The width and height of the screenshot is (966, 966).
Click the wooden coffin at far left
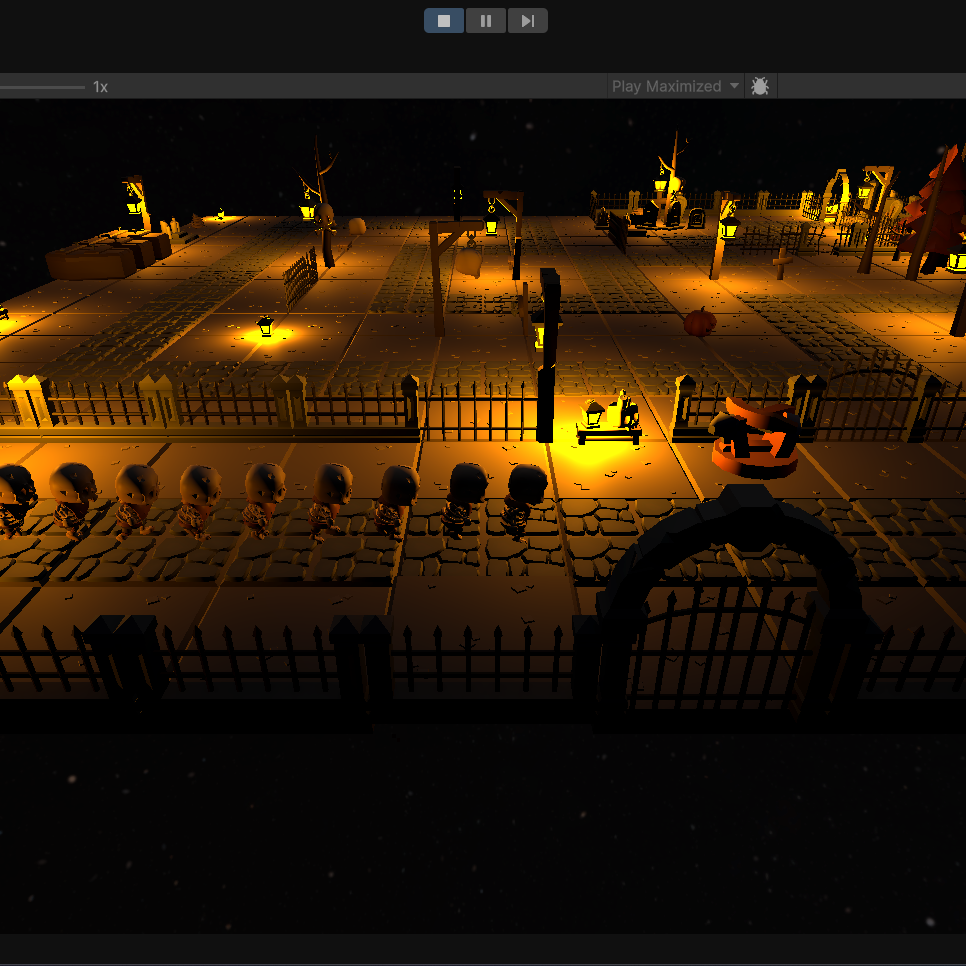90,260
